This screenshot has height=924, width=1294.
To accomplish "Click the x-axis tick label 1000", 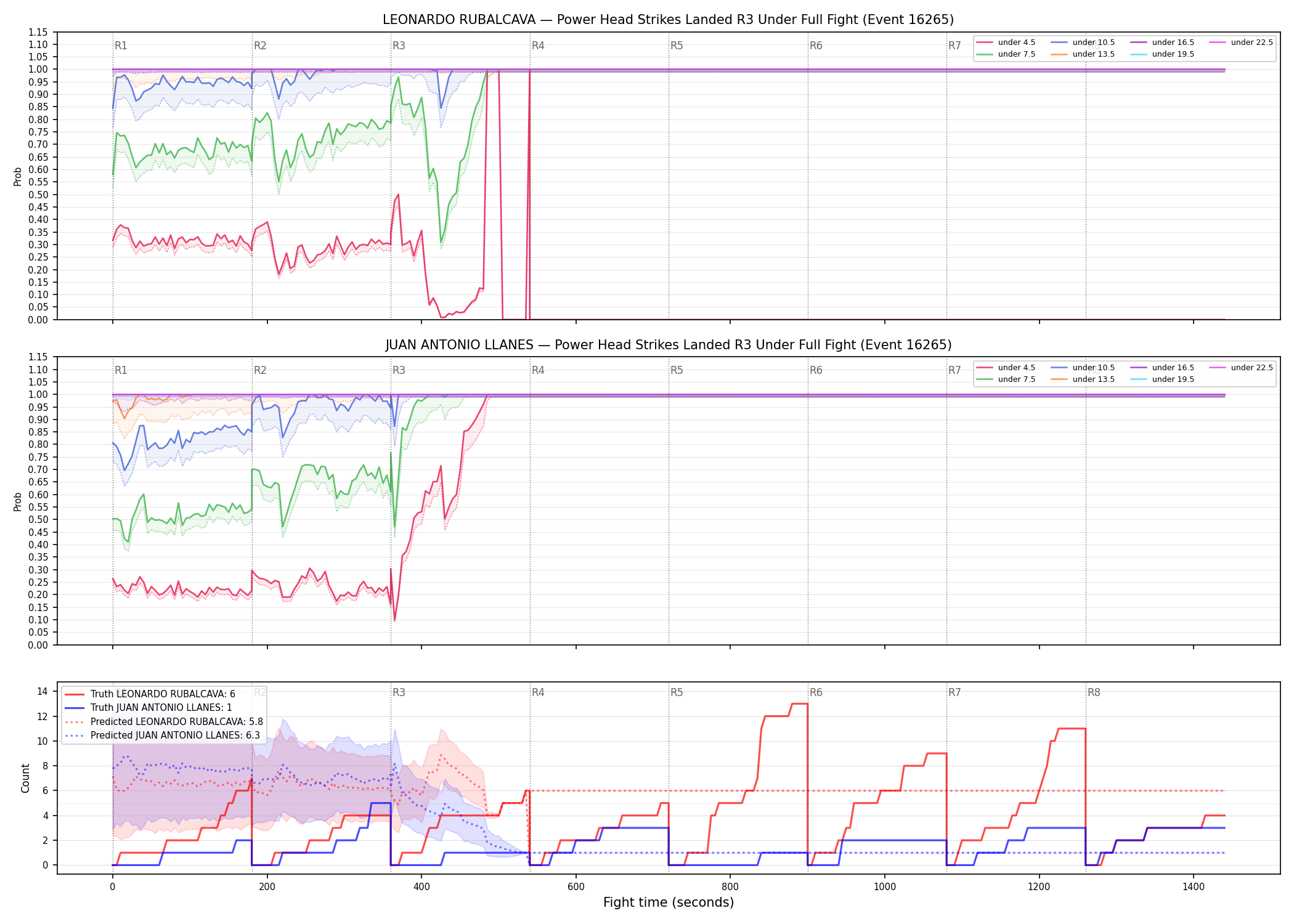I will (x=885, y=886).
